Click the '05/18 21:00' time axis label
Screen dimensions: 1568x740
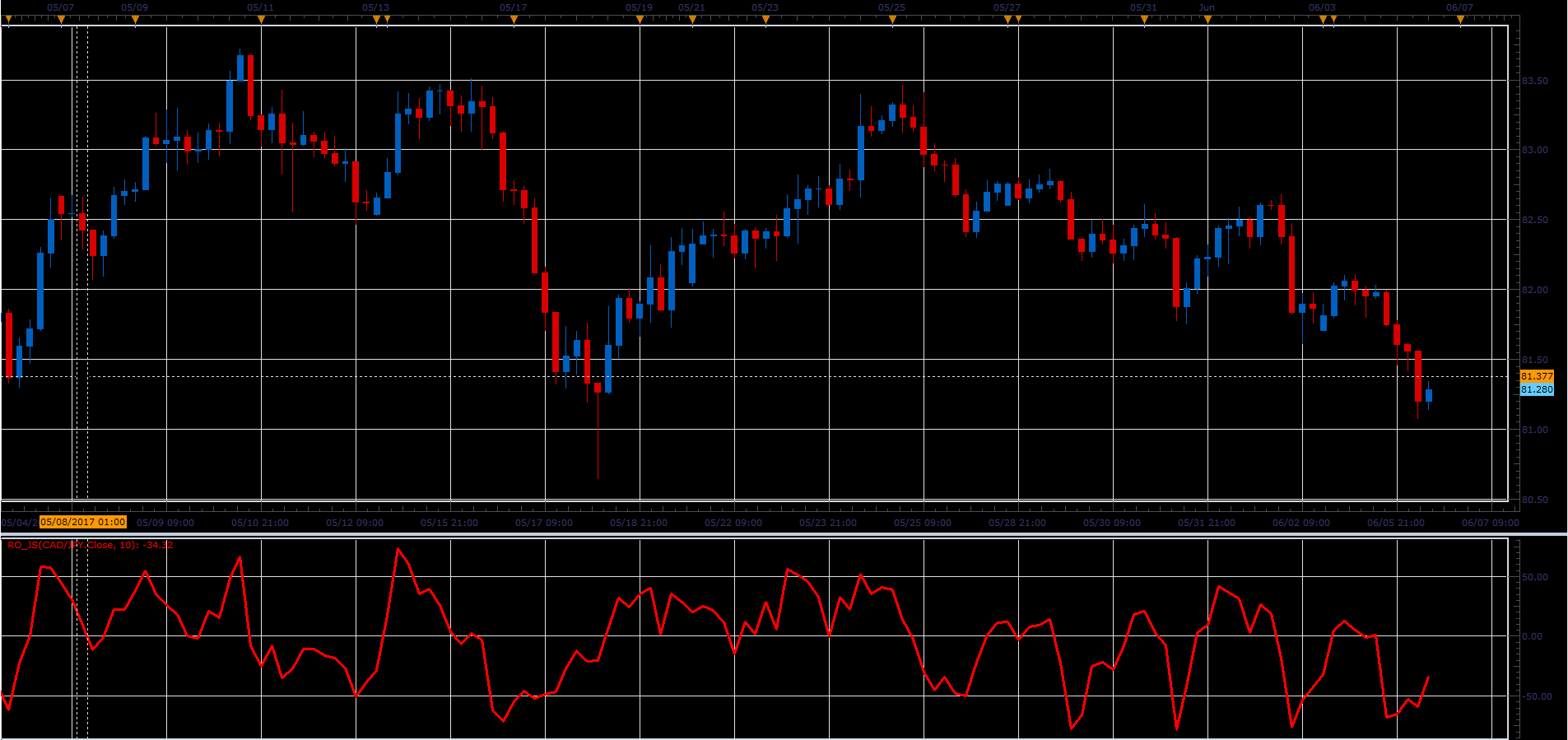coord(639,523)
